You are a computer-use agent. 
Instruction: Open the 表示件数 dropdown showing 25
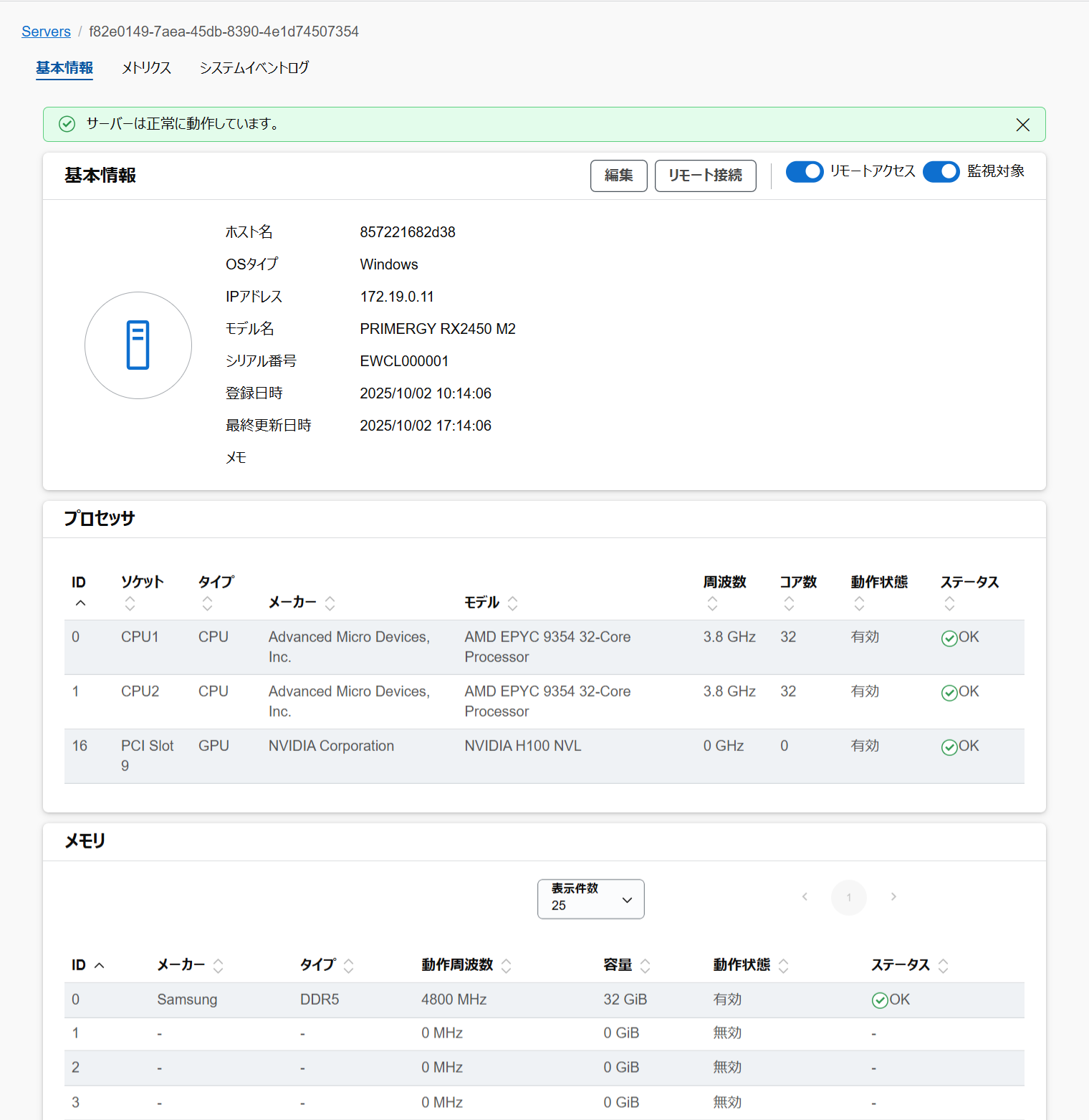(590, 899)
